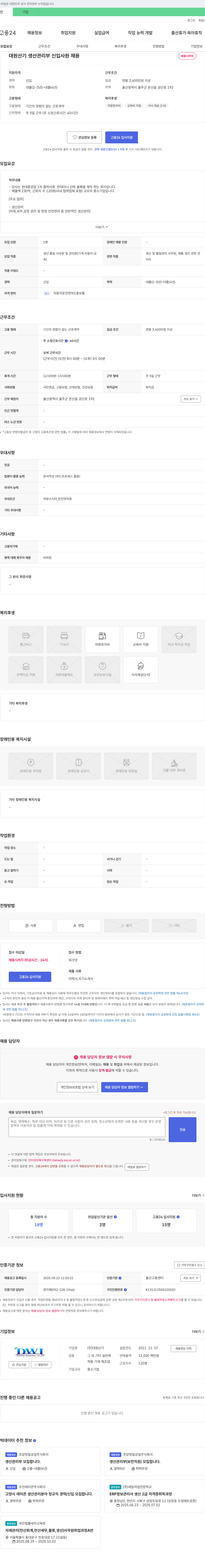Click the 고용24 logo
The width and height of the screenshot is (205, 1568).
click(x=8, y=33)
